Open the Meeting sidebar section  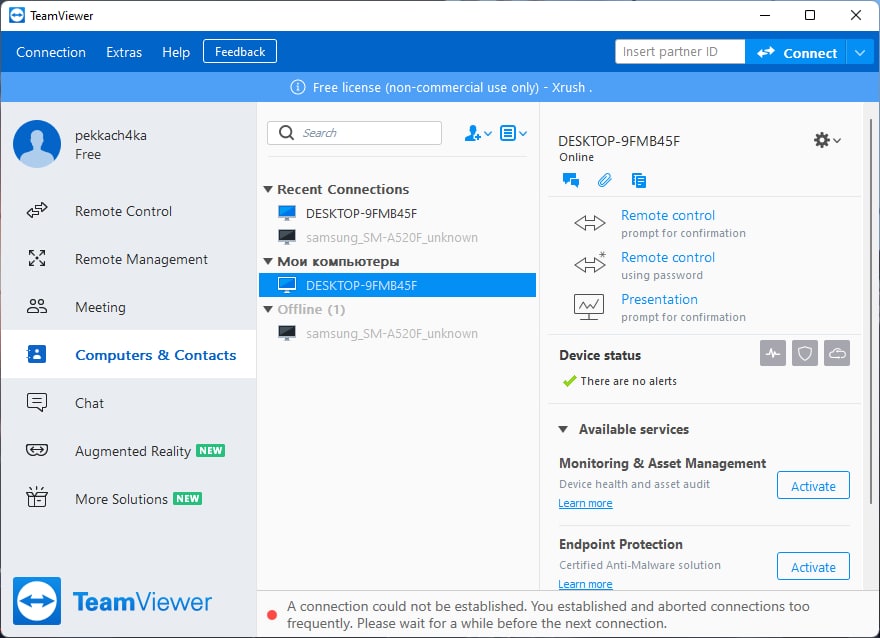[128, 307]
